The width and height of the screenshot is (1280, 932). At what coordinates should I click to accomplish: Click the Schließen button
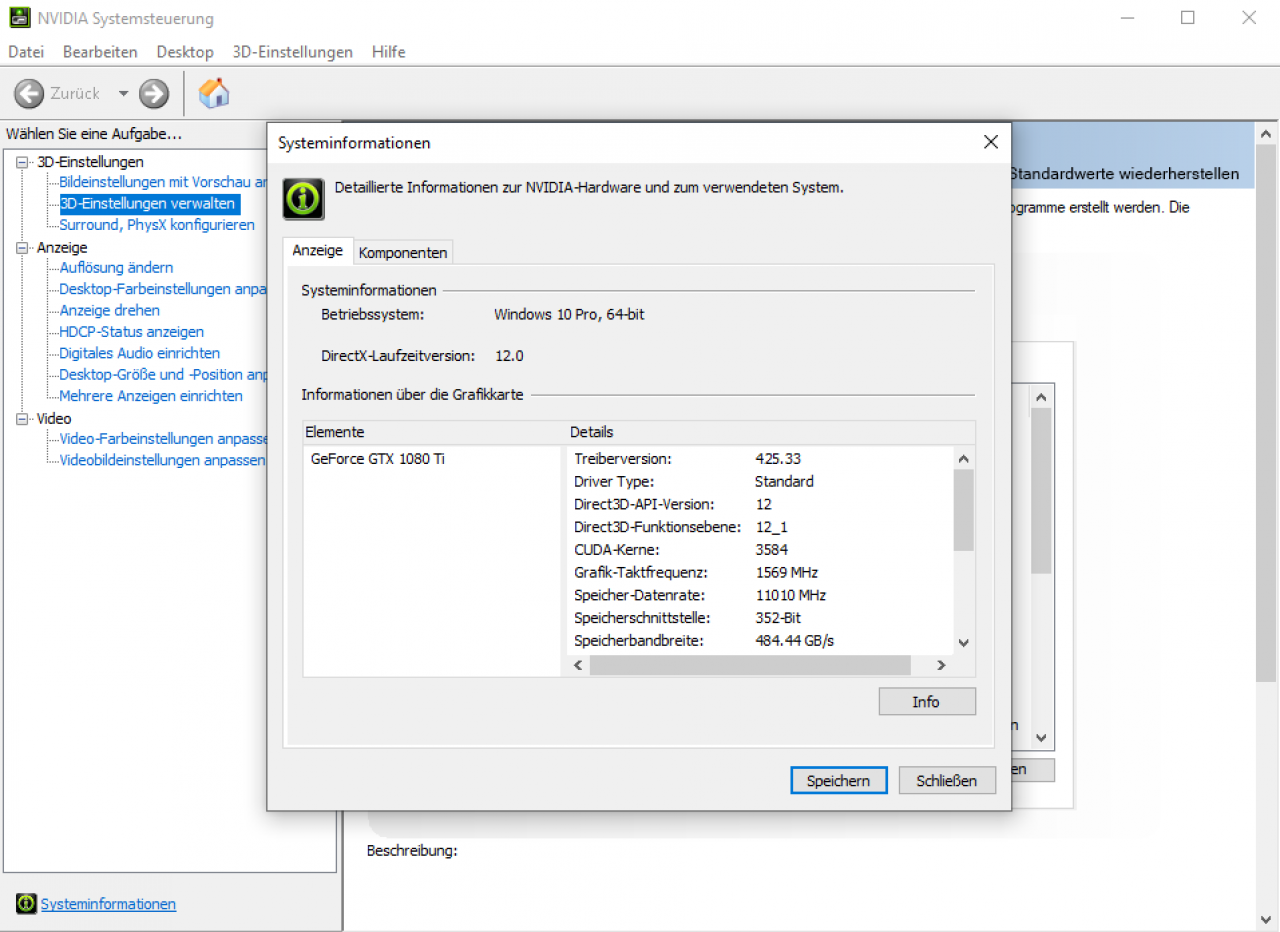click(x=947, y=781)
